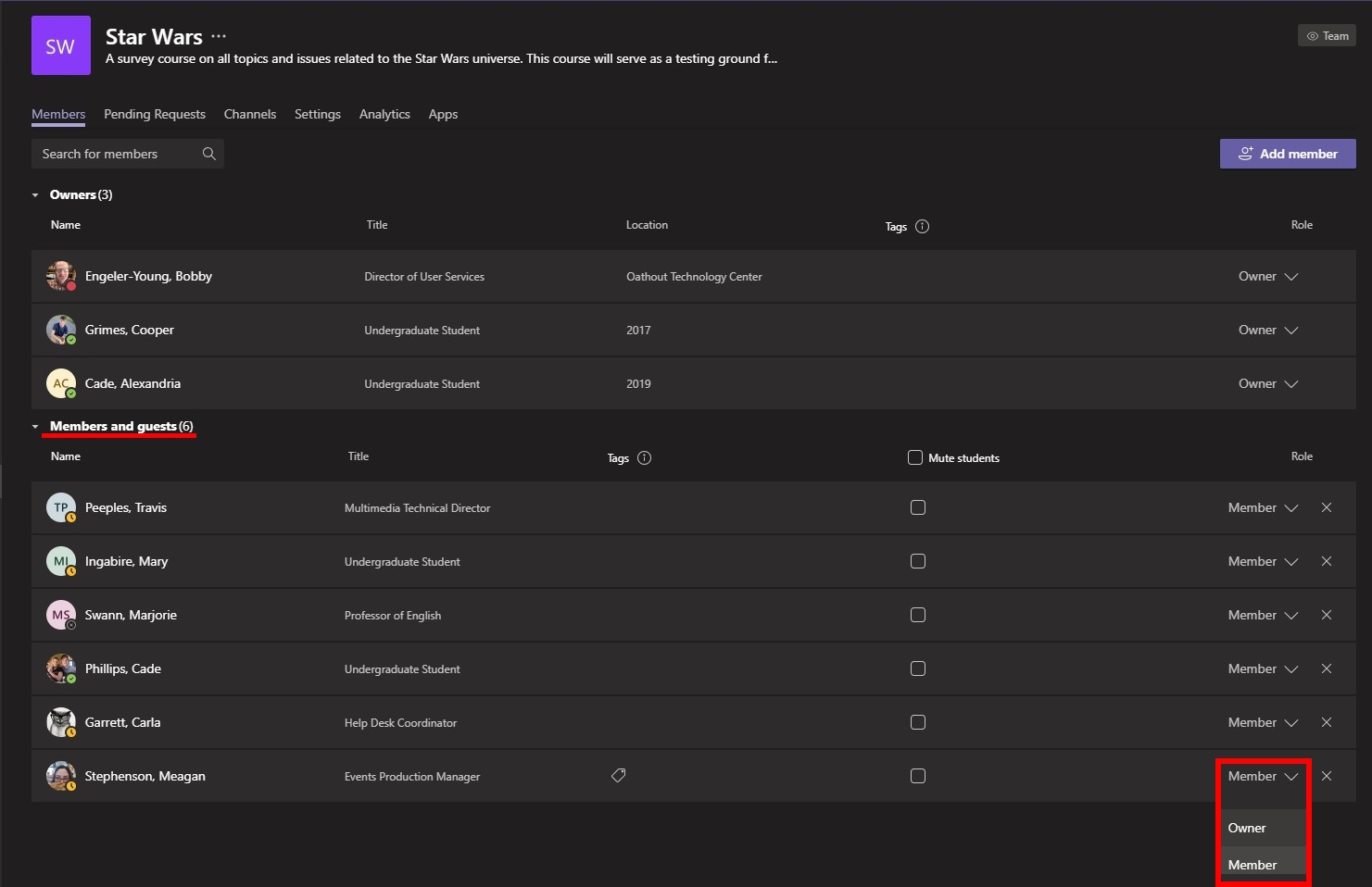The image size is (1372, 887).
Task: Mute Peeples, Travis using his checkbox
Action: (x=918, y=507)
